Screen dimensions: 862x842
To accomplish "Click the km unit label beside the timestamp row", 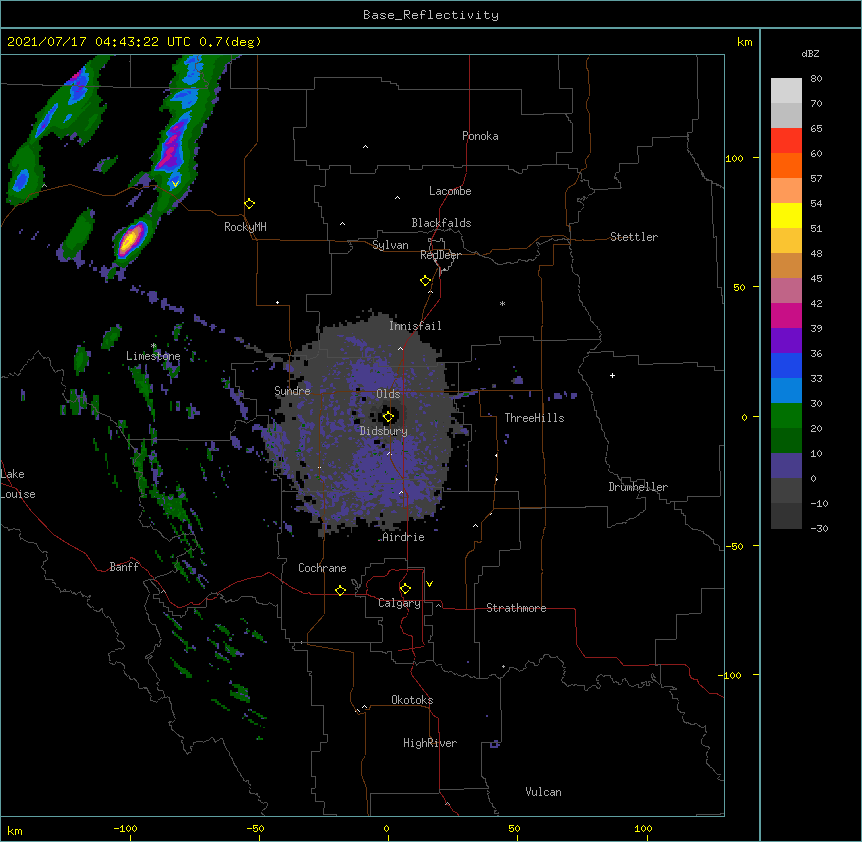I will [x=745, y=42].
